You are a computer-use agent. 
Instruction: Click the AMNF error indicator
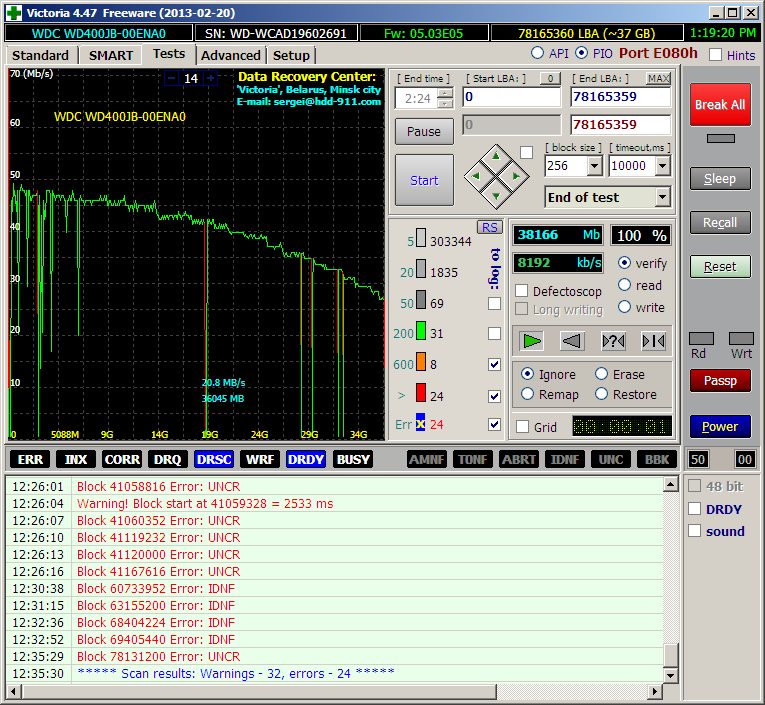coord(427,460)
